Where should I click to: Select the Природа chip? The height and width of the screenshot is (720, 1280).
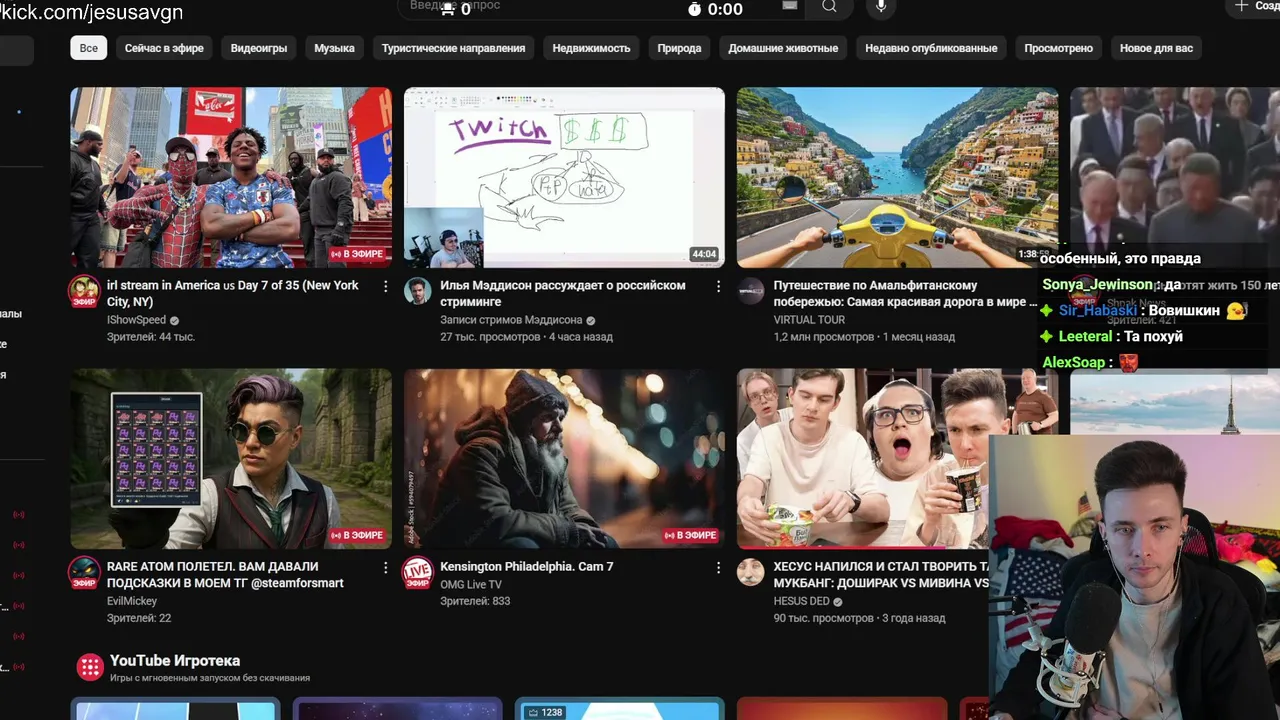(x=679, y=48)
